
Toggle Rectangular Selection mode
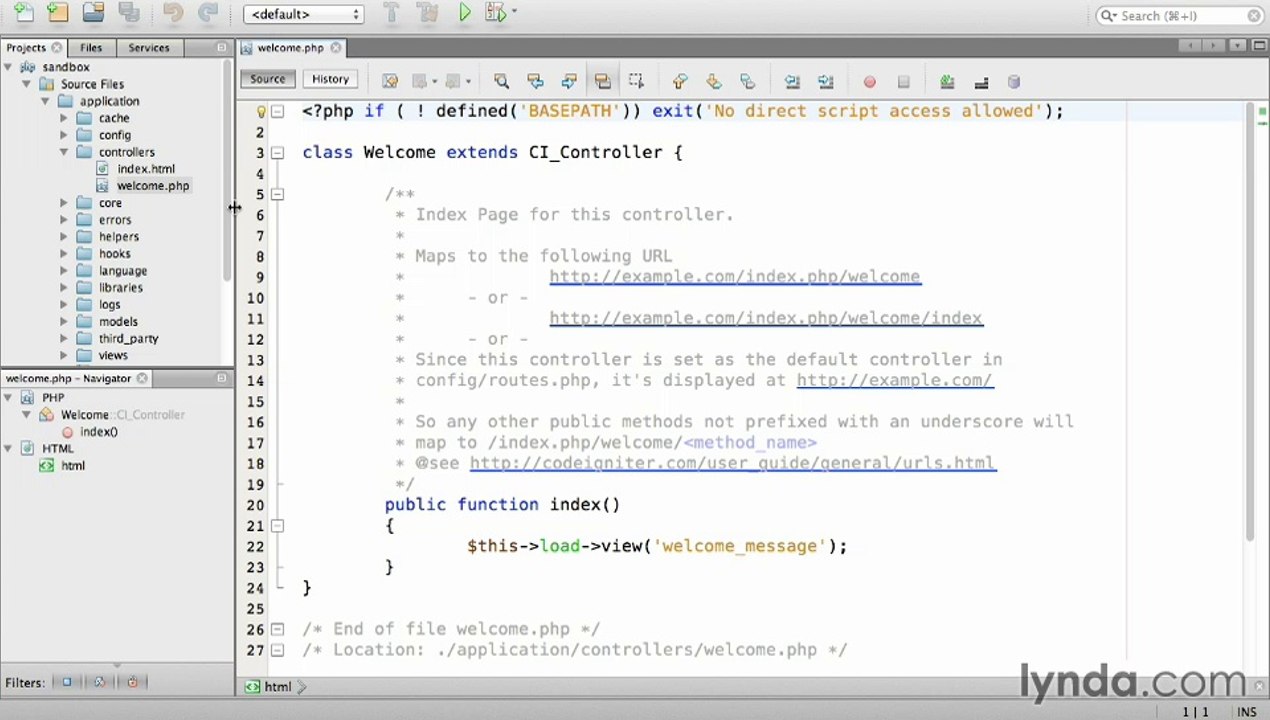click(x=636, y=81)
